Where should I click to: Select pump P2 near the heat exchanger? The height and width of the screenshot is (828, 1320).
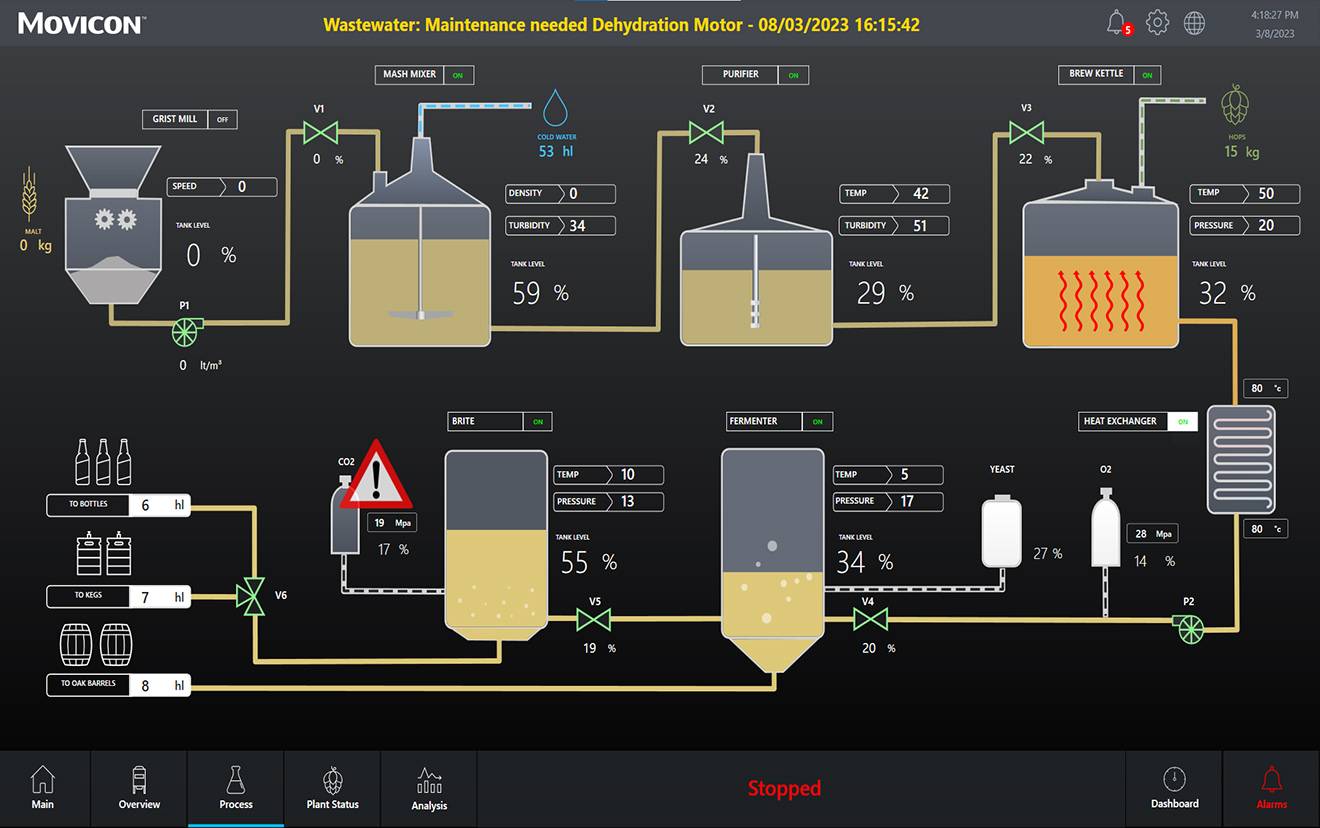click(x=1189, y=630)
